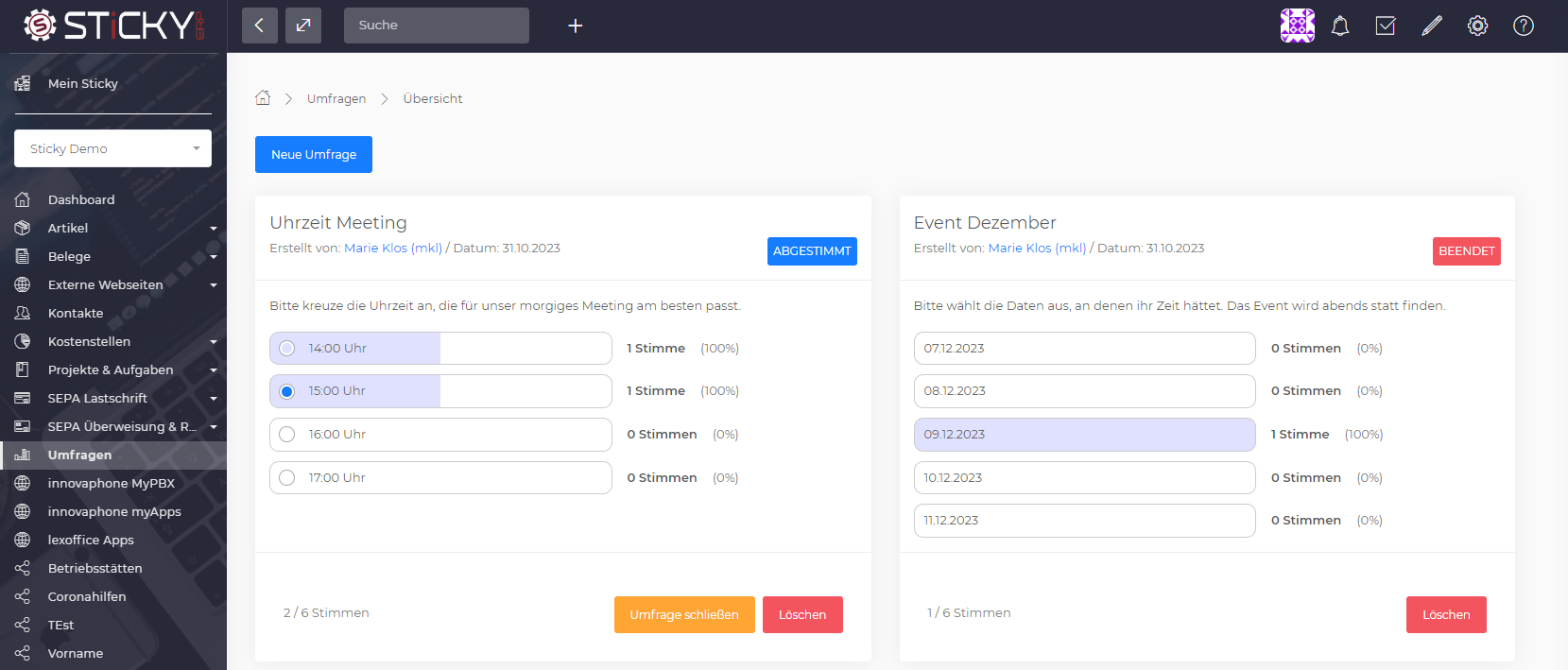This screenshot has height=670, width=1568.
Task: Open the help question mark icon
Action: point(1524,26)
